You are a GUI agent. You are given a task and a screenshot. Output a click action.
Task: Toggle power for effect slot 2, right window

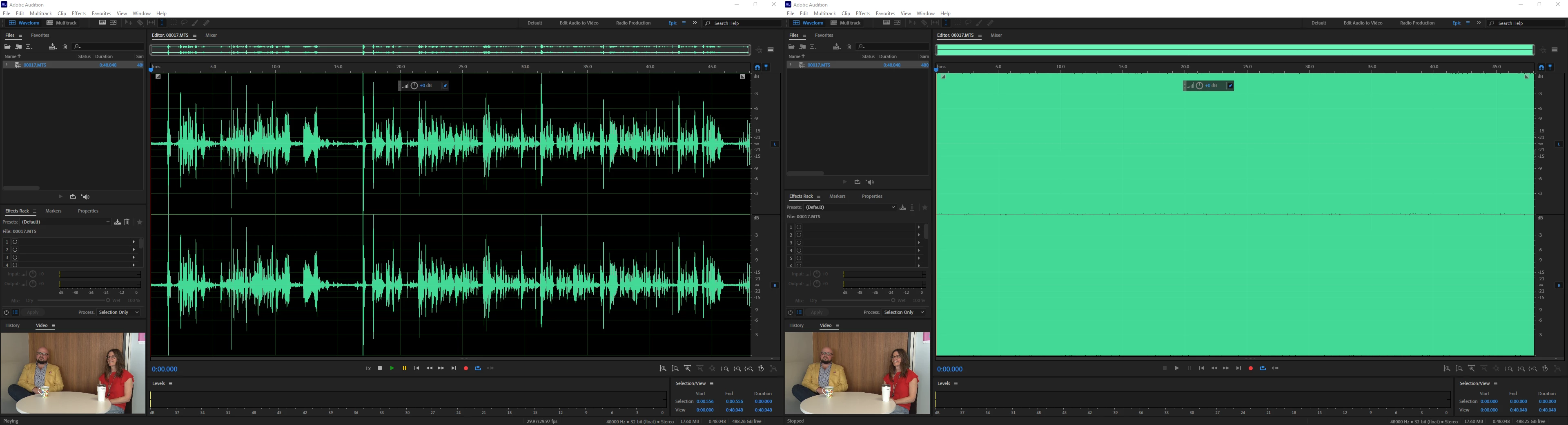tap(799, 235)
